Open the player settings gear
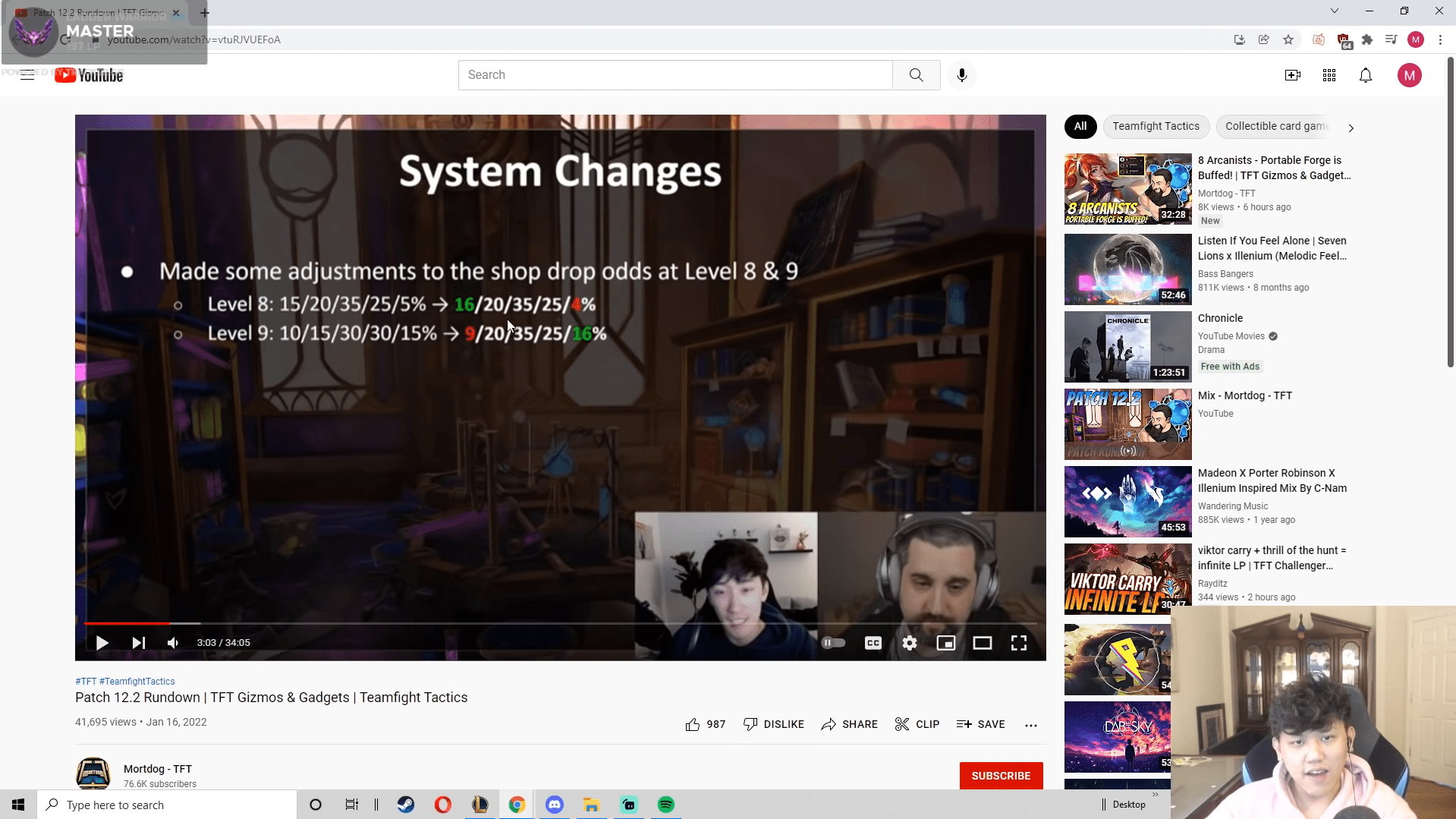Viewport: 1456px width, 819px height. 910,643
